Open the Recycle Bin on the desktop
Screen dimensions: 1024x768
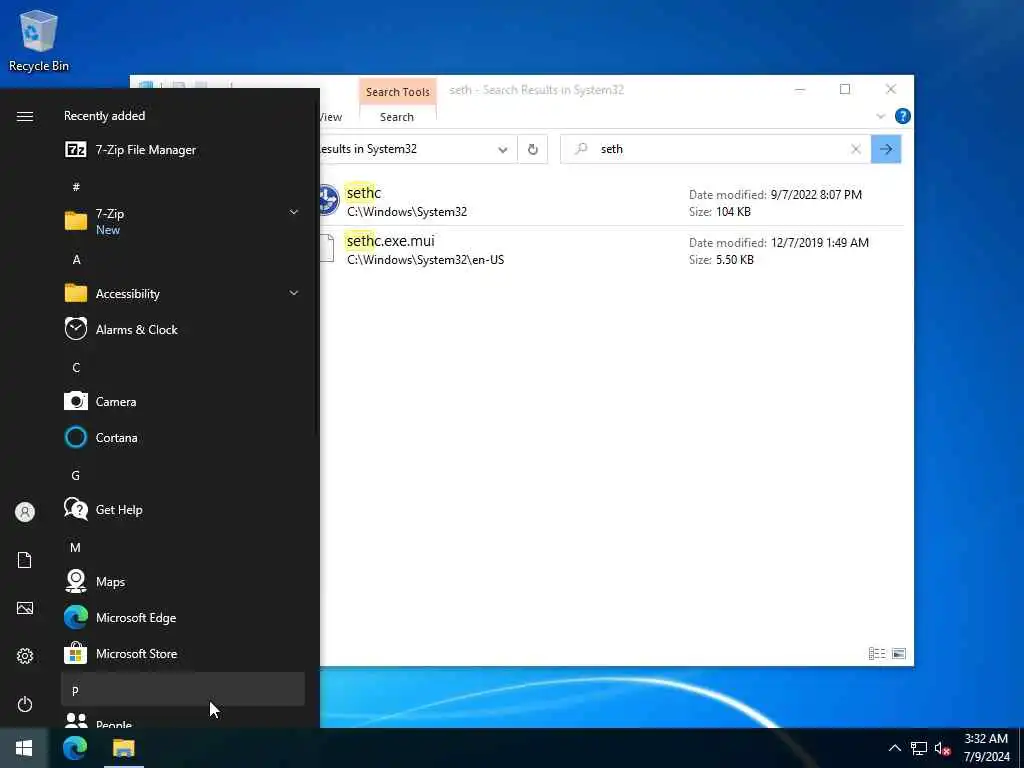pyautogui.click(x=39, y=40)
